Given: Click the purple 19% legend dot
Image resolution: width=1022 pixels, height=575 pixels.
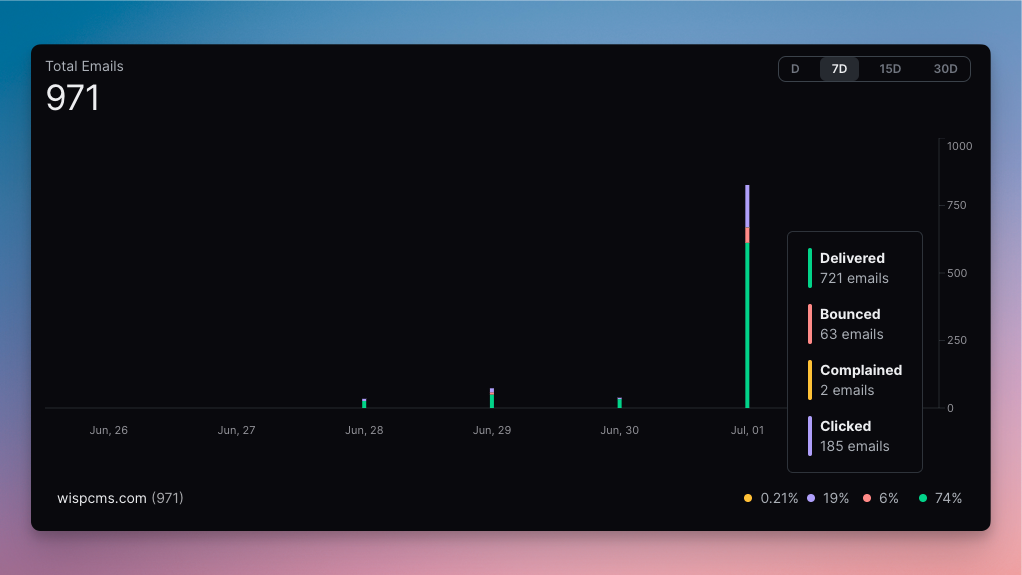Looking at the screenshot, I should click(x=811, y=498).
